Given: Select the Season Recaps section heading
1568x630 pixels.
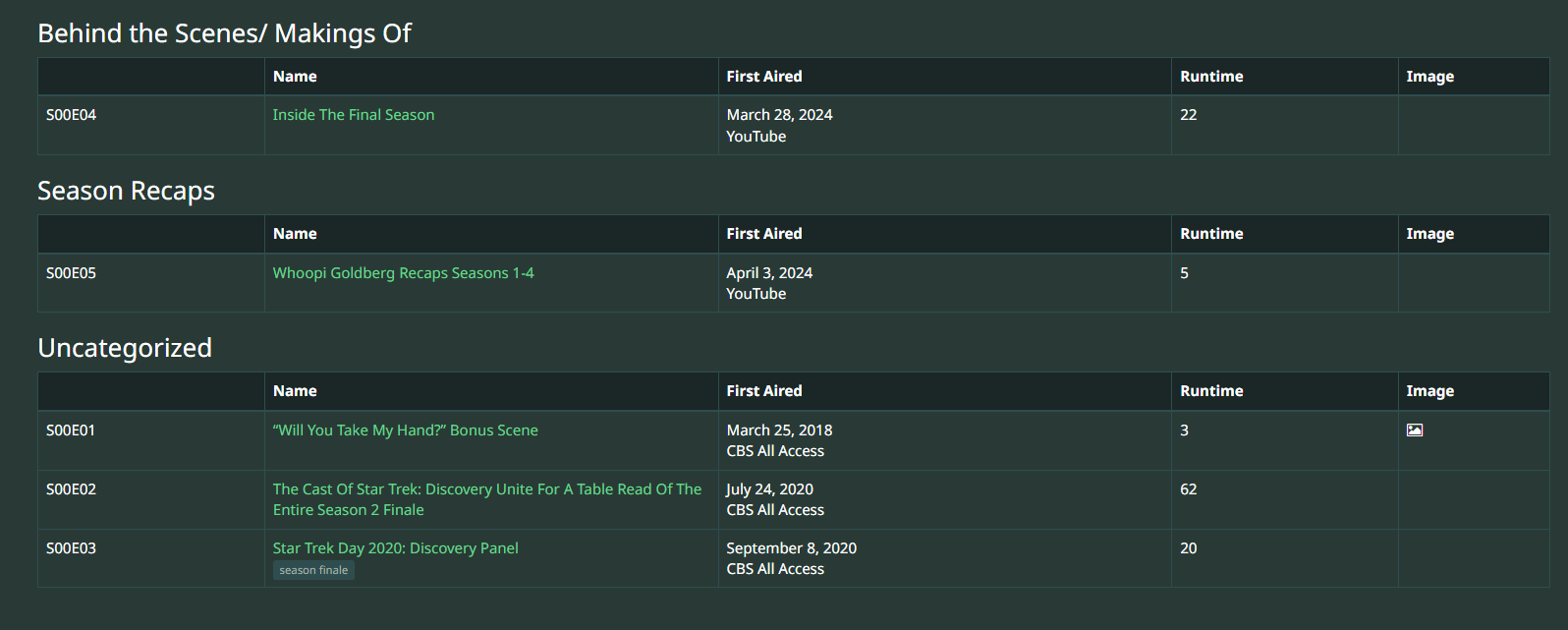Looking at the screenshot, I should 126,191.
